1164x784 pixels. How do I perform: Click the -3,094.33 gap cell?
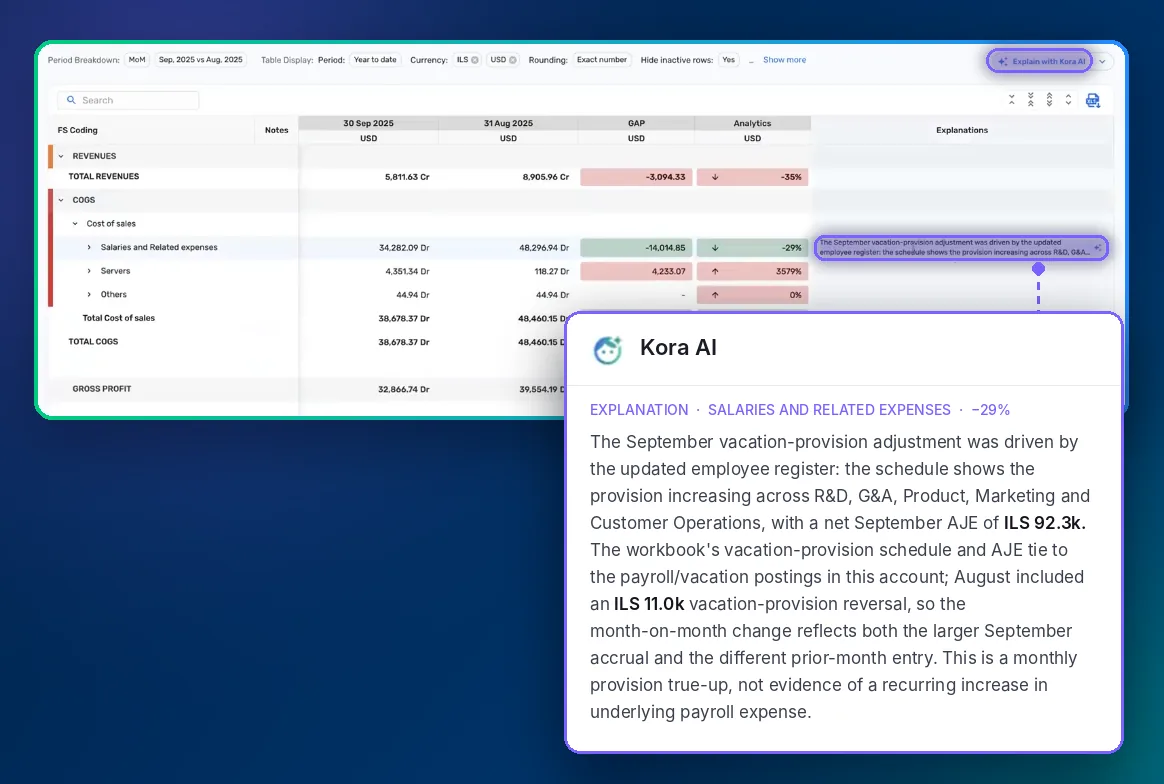coord(636,177)
